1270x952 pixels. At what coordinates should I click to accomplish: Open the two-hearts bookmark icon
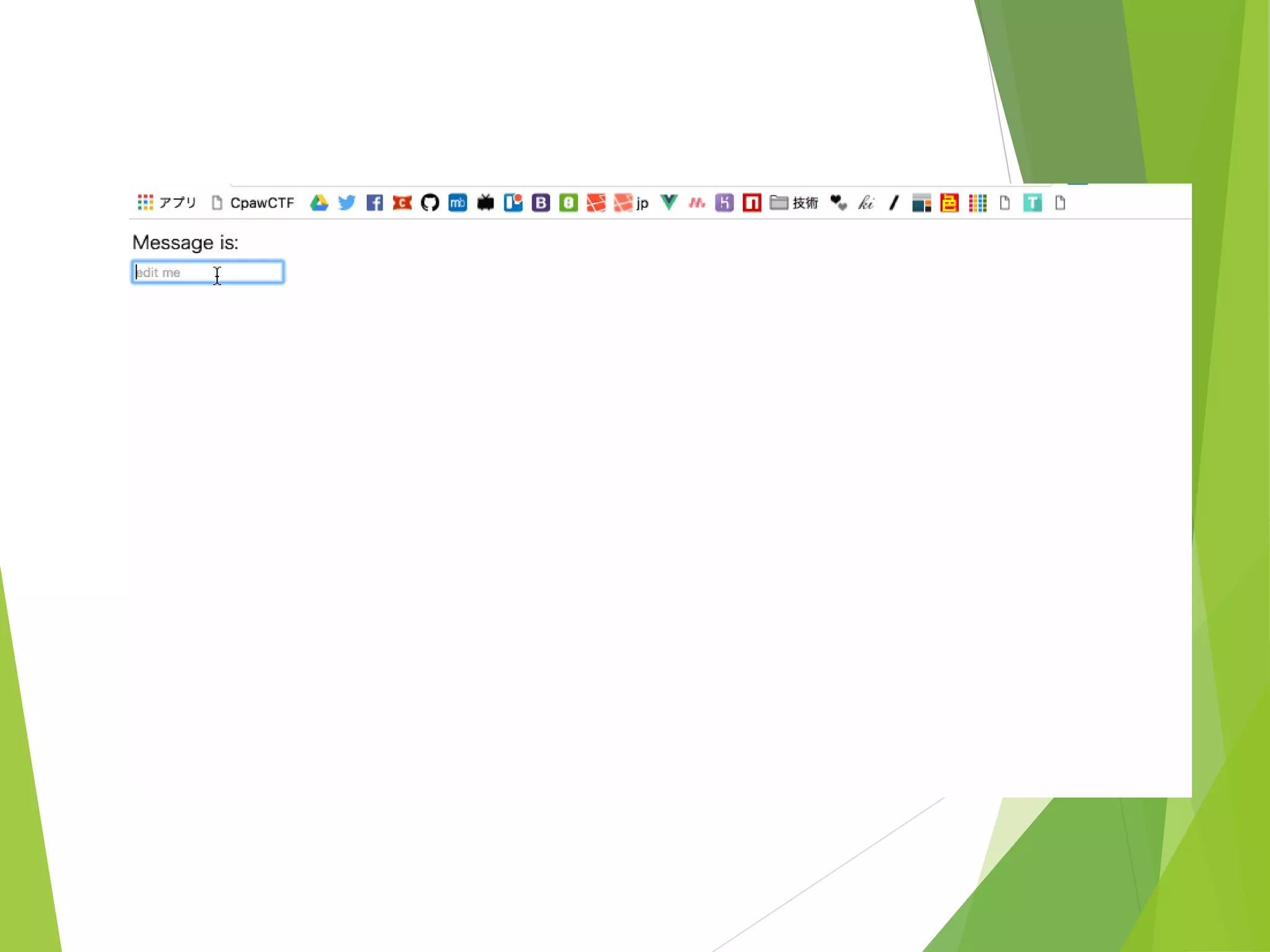click(838, 203)
